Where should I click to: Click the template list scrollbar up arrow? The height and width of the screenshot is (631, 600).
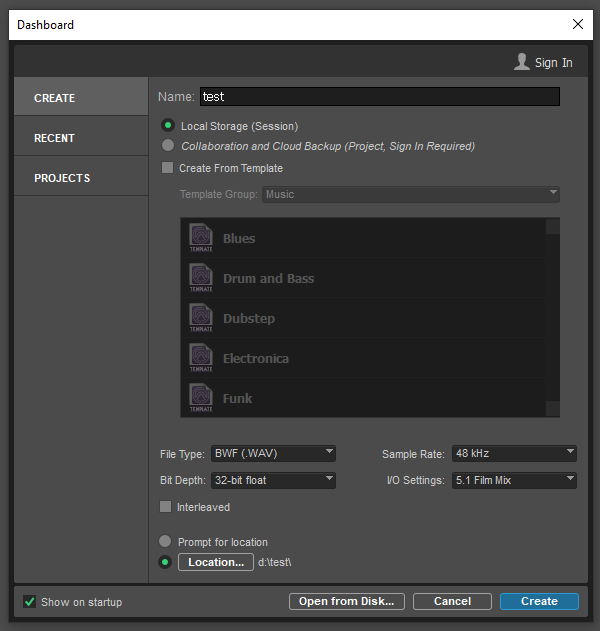(x=553, y=226)
